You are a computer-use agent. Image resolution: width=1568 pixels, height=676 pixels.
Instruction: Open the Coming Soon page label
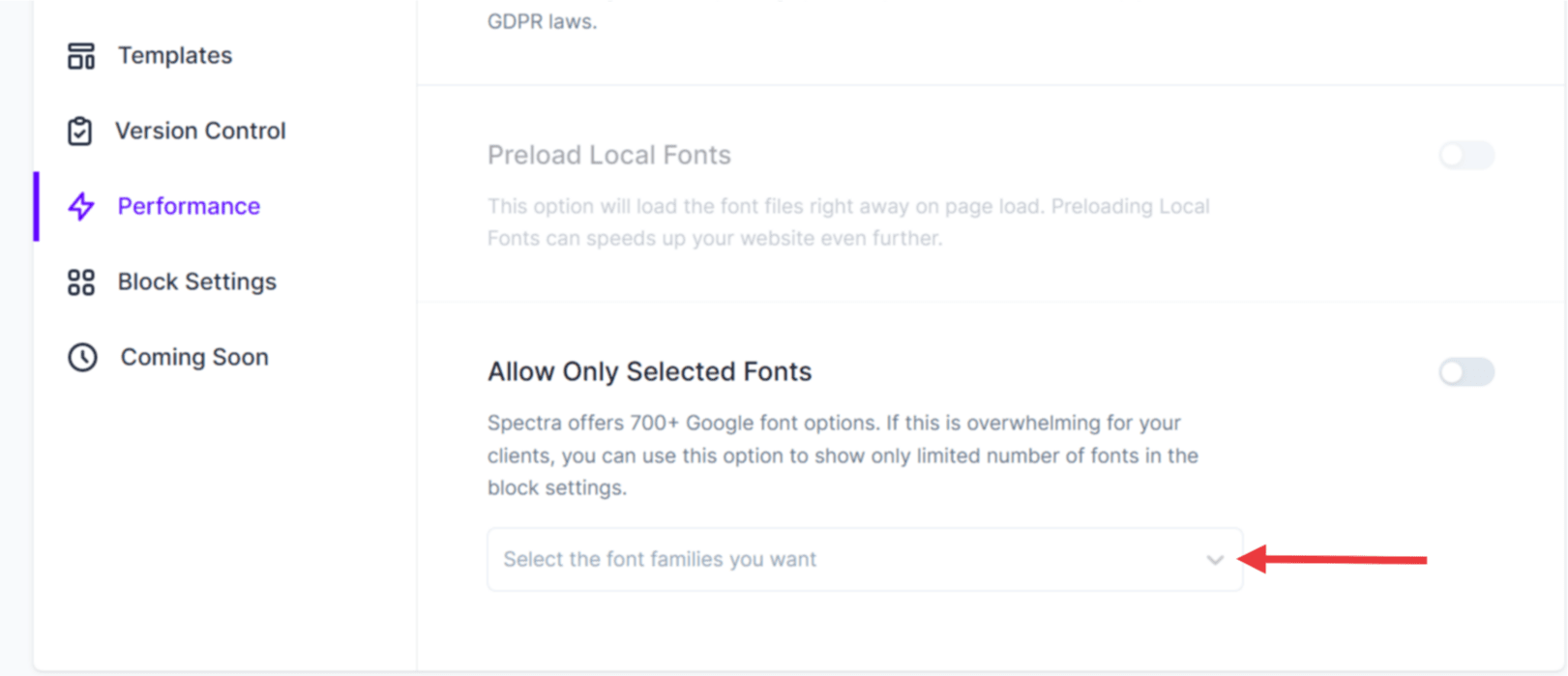(x=193, y=357)
